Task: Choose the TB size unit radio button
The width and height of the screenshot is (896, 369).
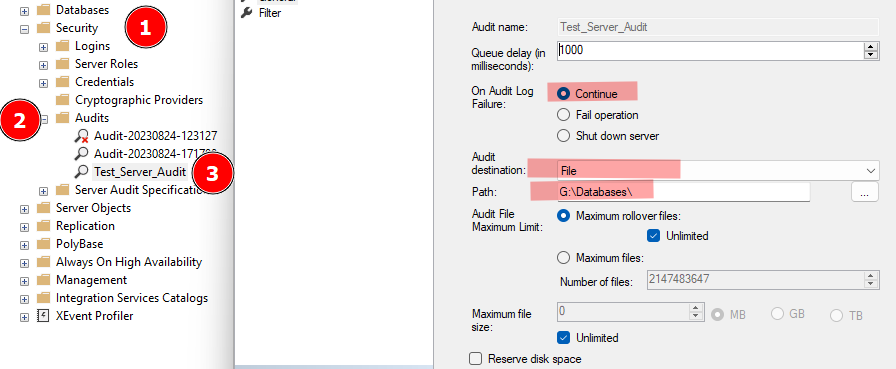Action: pos(836,315)
